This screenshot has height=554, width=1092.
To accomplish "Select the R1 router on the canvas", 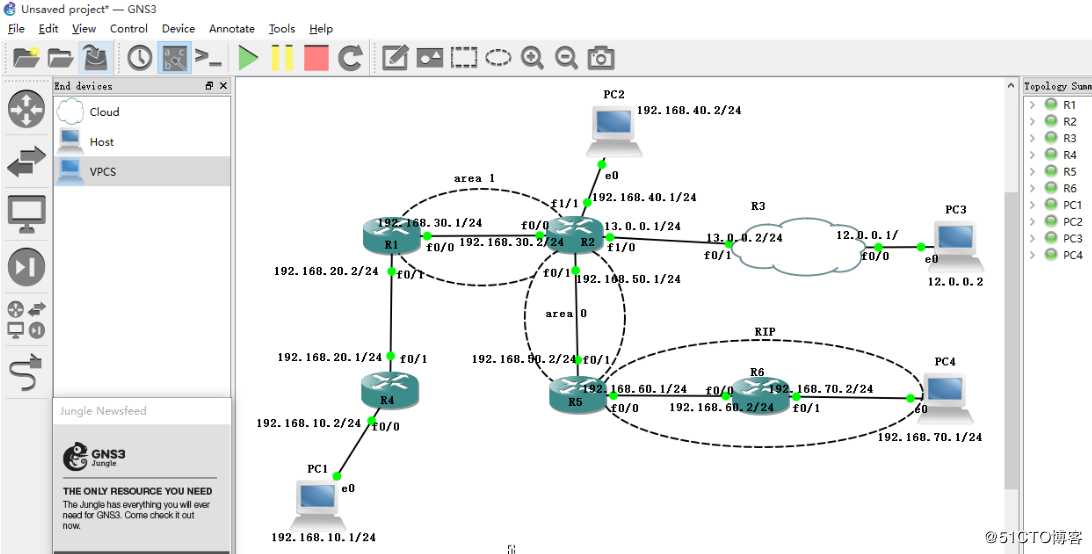I will pos(391,236).
